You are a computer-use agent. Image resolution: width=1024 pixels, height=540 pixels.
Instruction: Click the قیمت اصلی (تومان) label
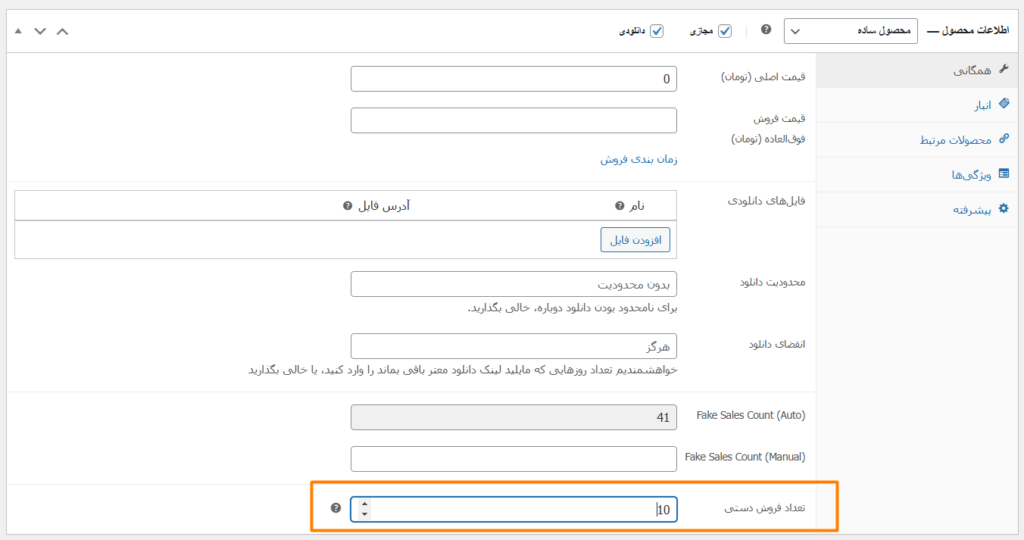(763, 77)
